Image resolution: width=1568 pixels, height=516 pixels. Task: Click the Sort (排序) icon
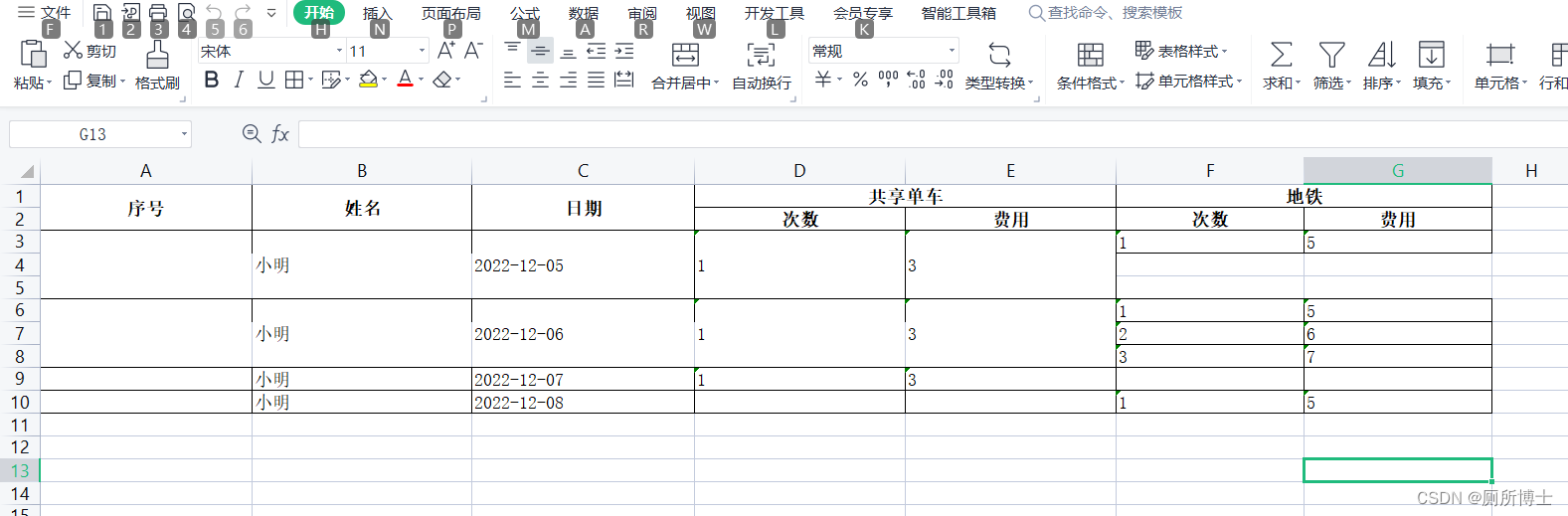click(1381, 55)
